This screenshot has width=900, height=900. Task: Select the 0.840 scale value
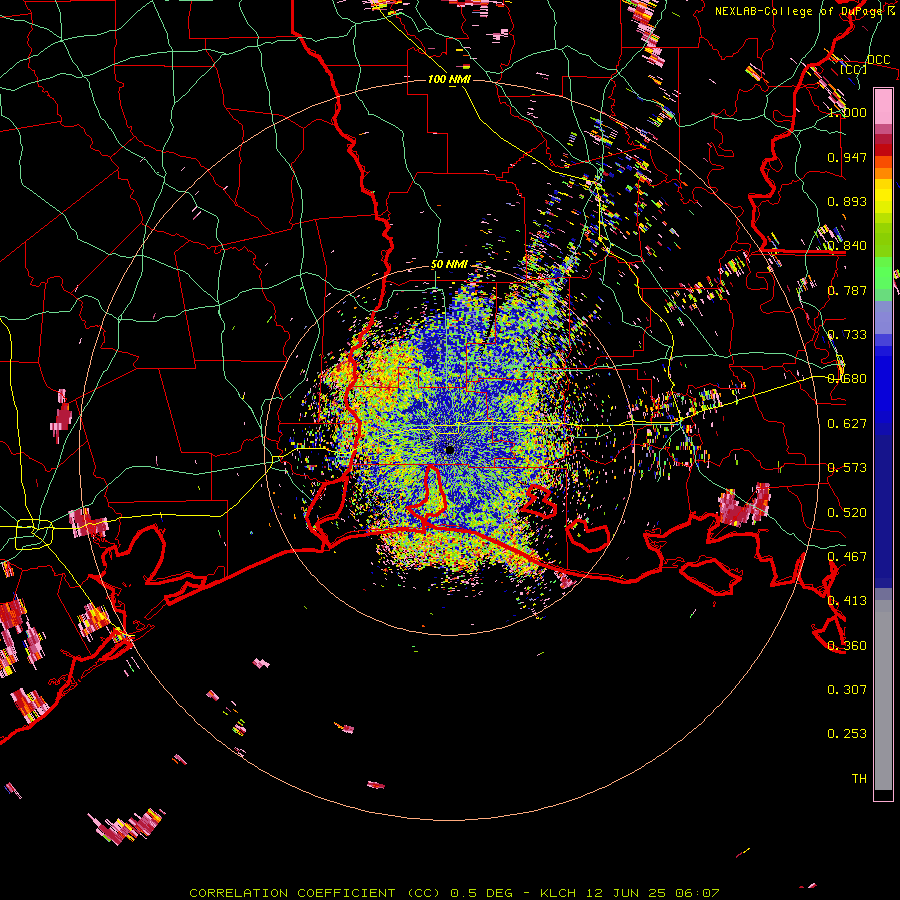coord(847,246)
